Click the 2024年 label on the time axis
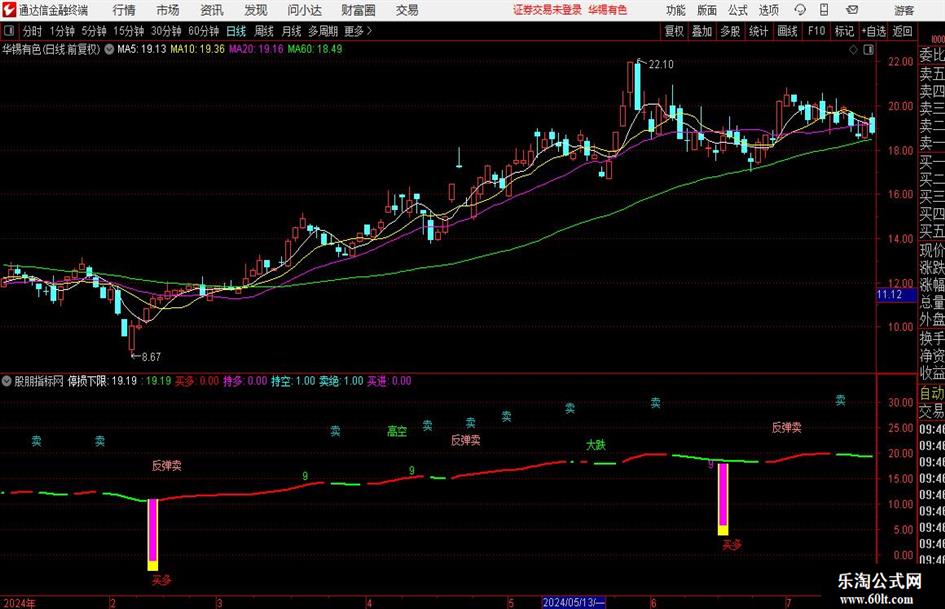Viewport: 945px width, 609px height. [19, 603]
